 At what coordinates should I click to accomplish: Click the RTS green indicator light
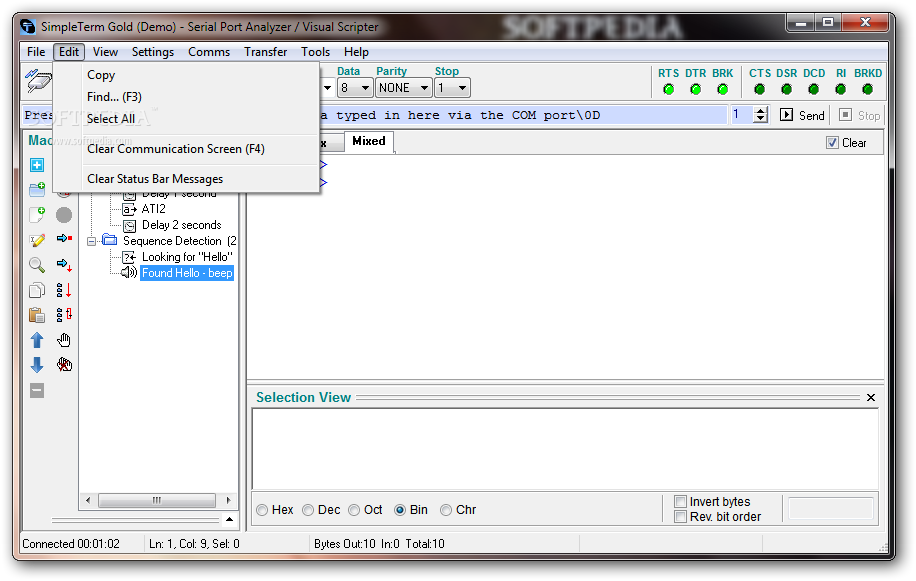pos(668,89)
